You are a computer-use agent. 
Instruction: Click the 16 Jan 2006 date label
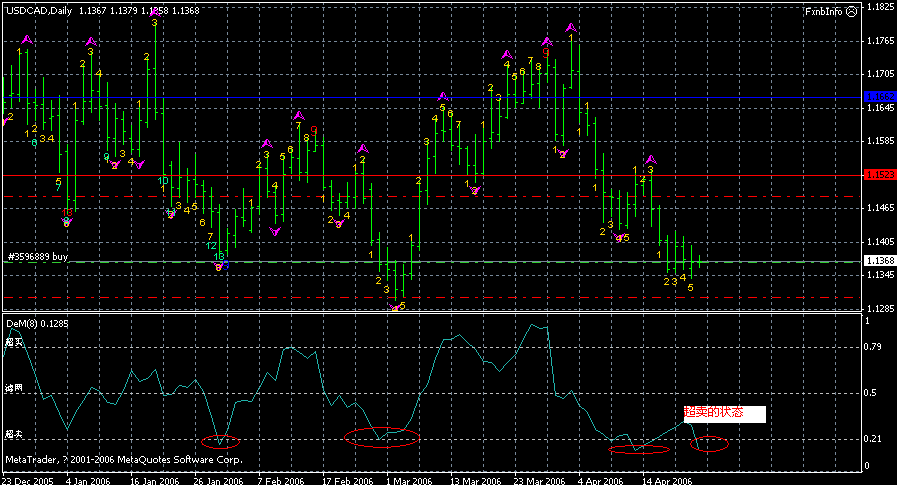(x=155, y=480)
